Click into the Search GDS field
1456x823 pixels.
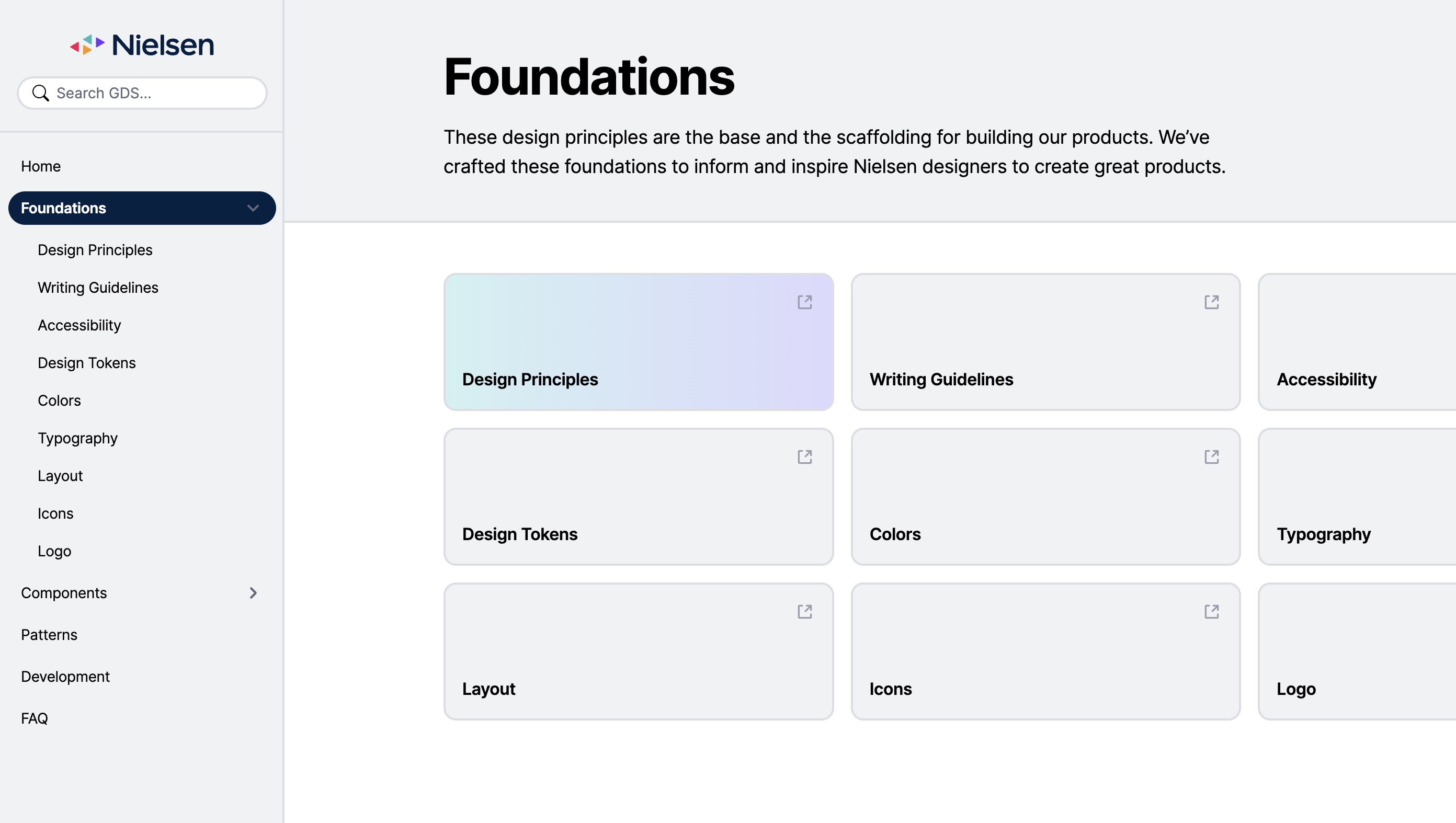click(153, 93)
